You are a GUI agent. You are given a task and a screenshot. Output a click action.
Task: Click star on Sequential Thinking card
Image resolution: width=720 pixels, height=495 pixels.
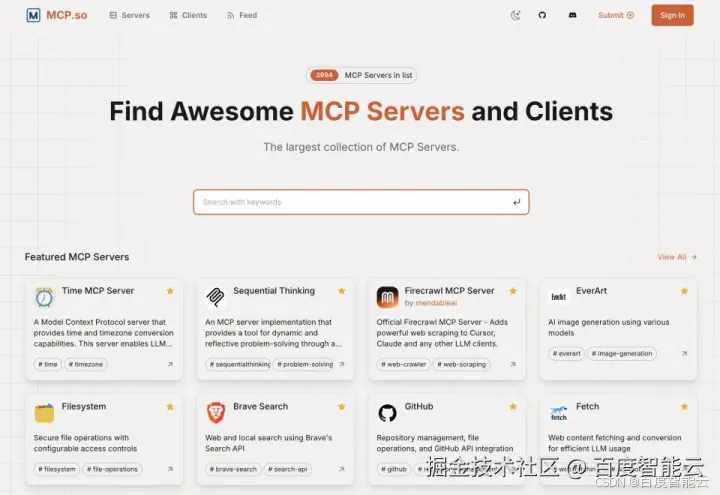point(342,291)
